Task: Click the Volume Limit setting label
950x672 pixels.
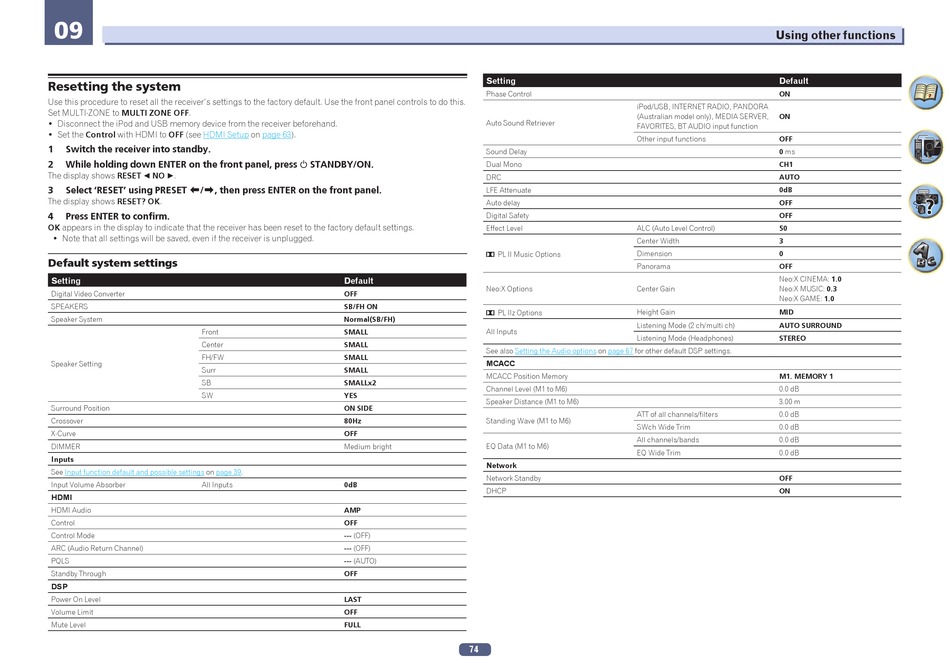Action: 72,612
